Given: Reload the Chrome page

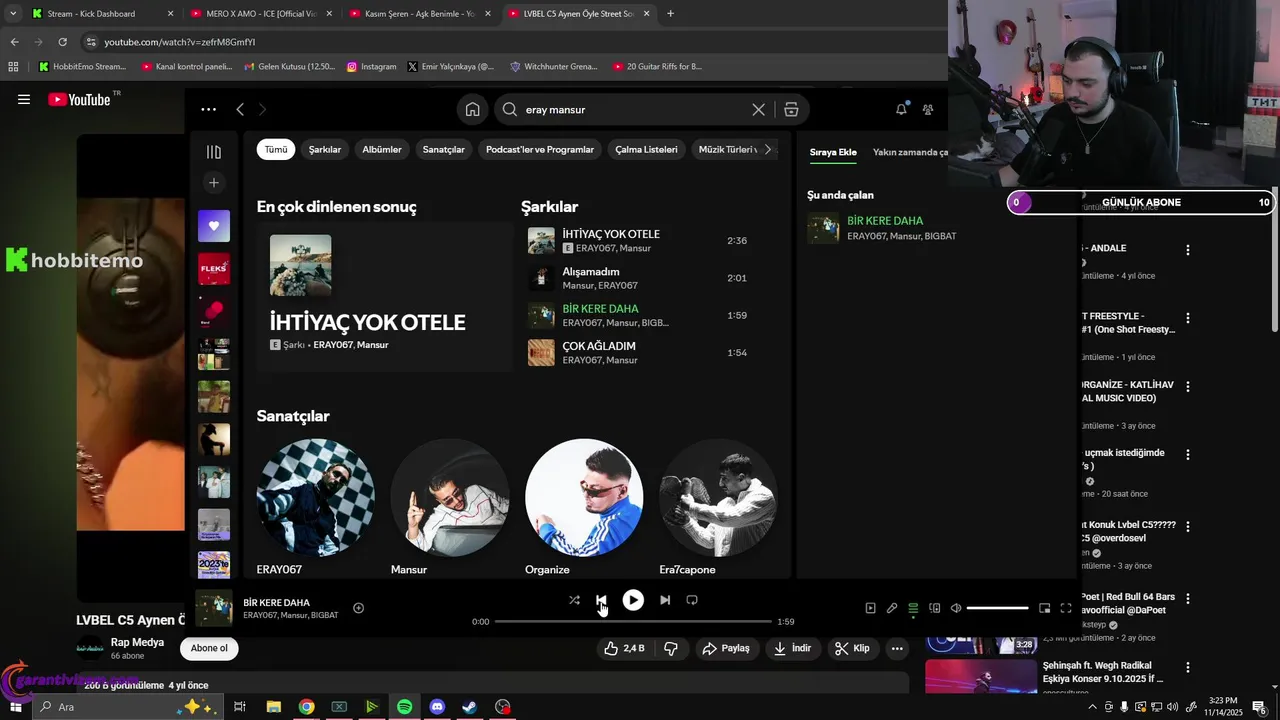Looking at the screenshot, I should 62,42.
